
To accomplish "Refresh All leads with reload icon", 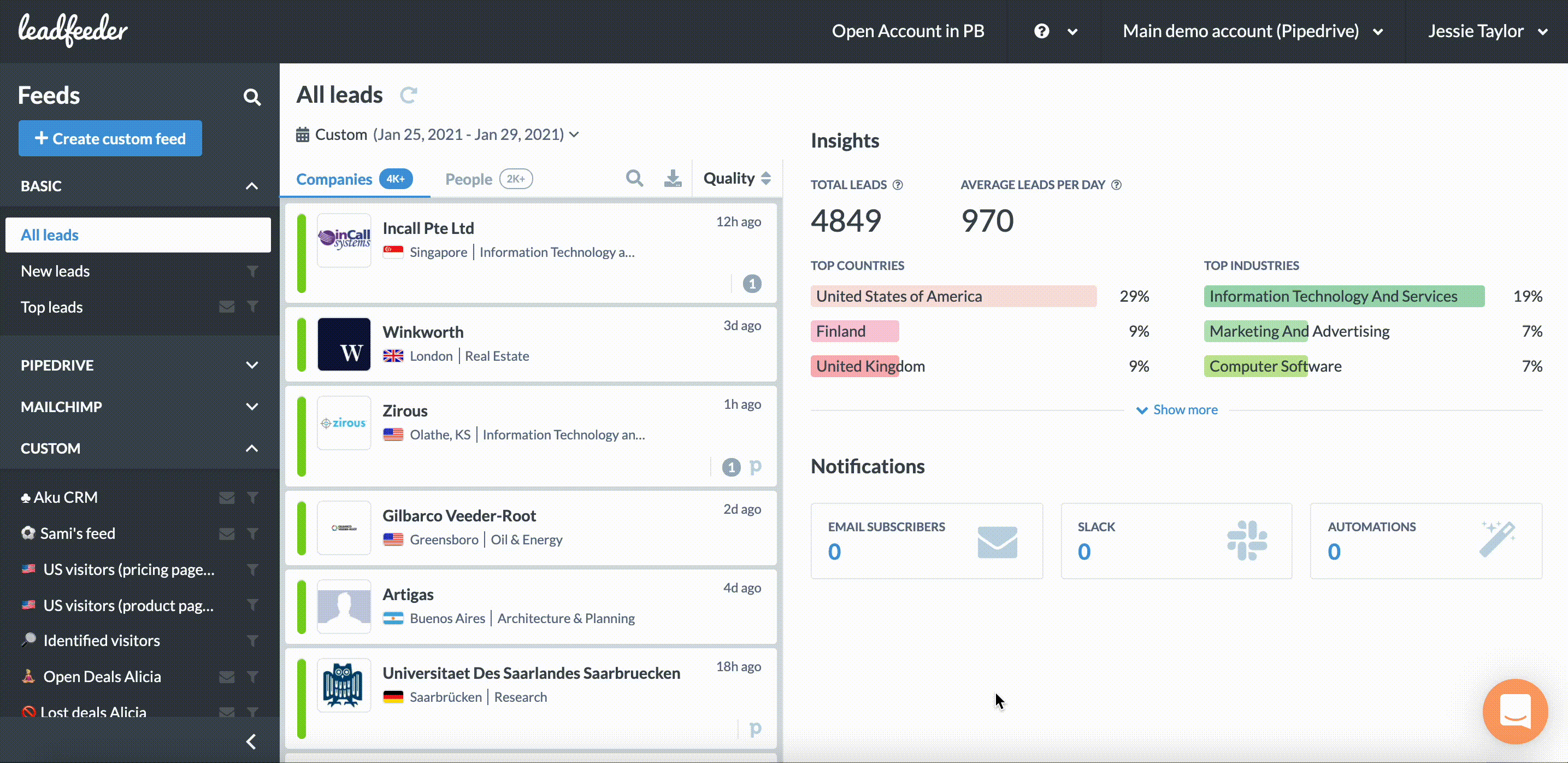I will point(408,95).
